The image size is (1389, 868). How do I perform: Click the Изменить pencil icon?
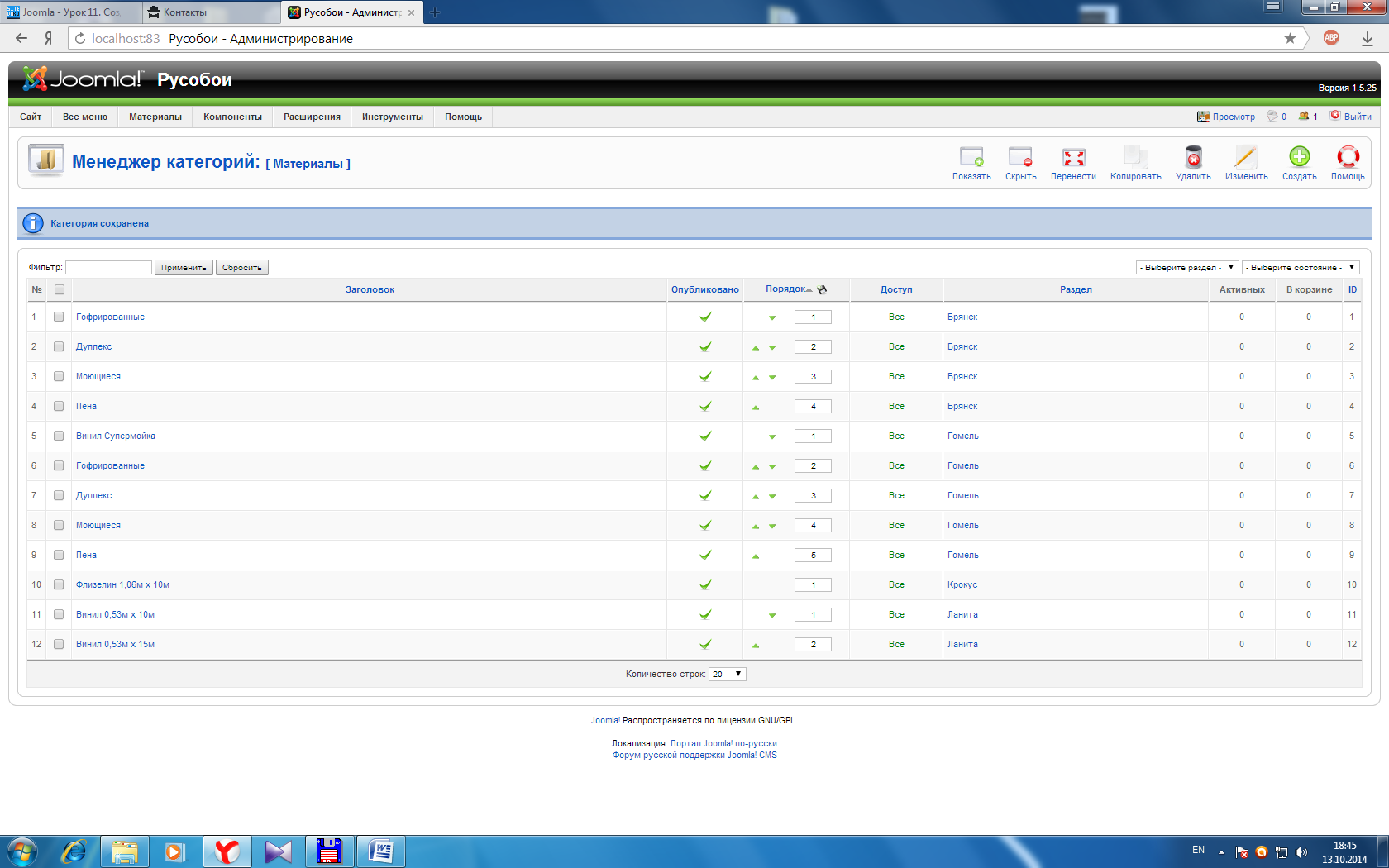point(1246,157)
